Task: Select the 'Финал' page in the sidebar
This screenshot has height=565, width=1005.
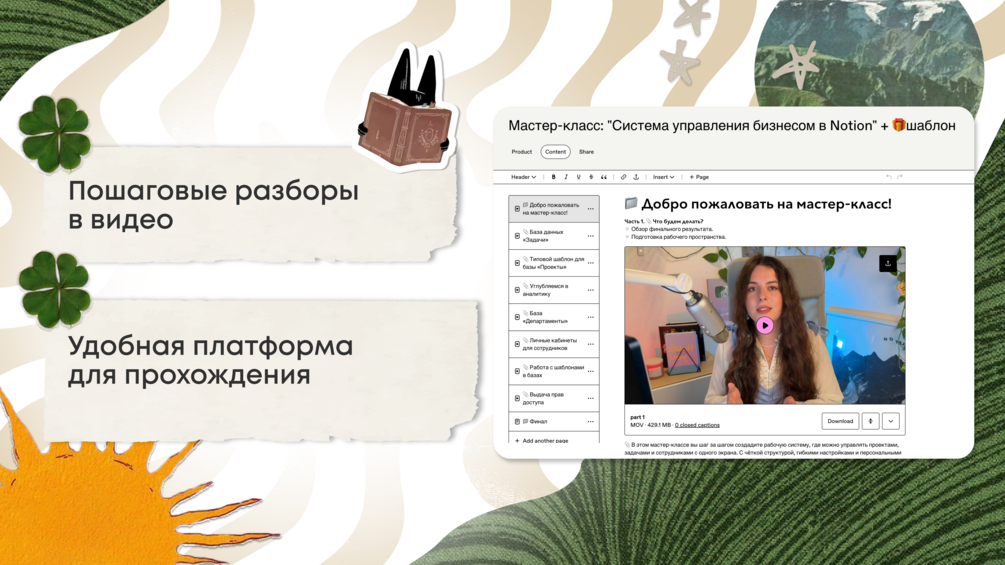Action: tap(554, 422)
